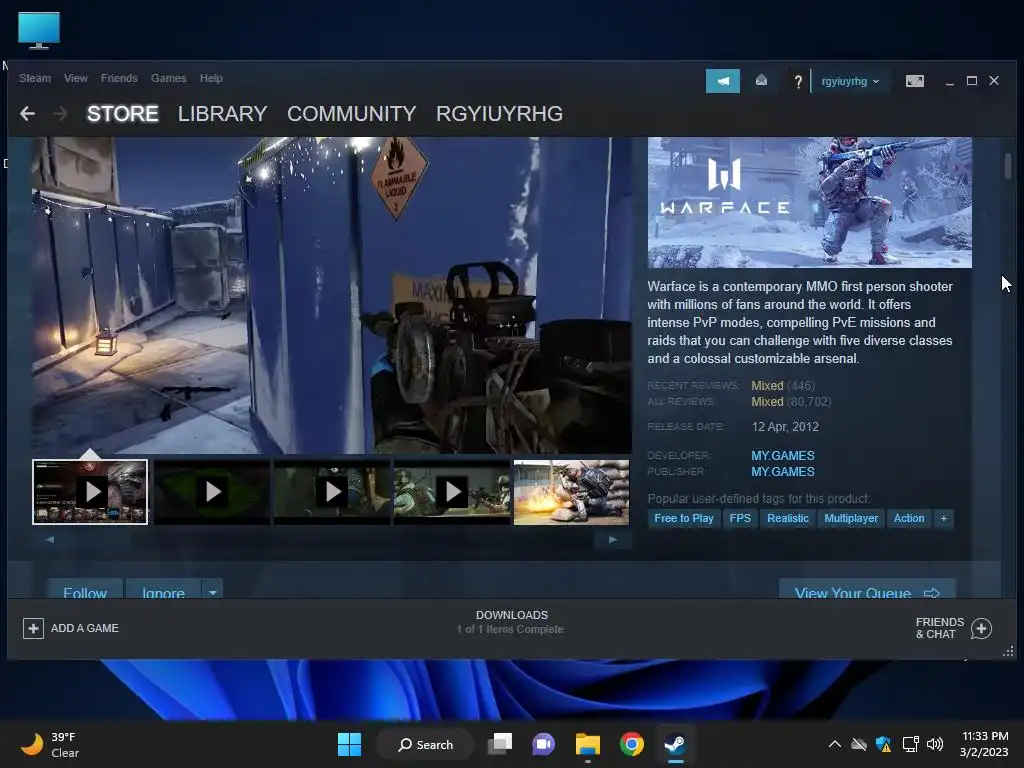The width and height of the screenshot is (1024, 768).
Task: Go back with the Steam back arrow
Action: (x=27, y=114)
